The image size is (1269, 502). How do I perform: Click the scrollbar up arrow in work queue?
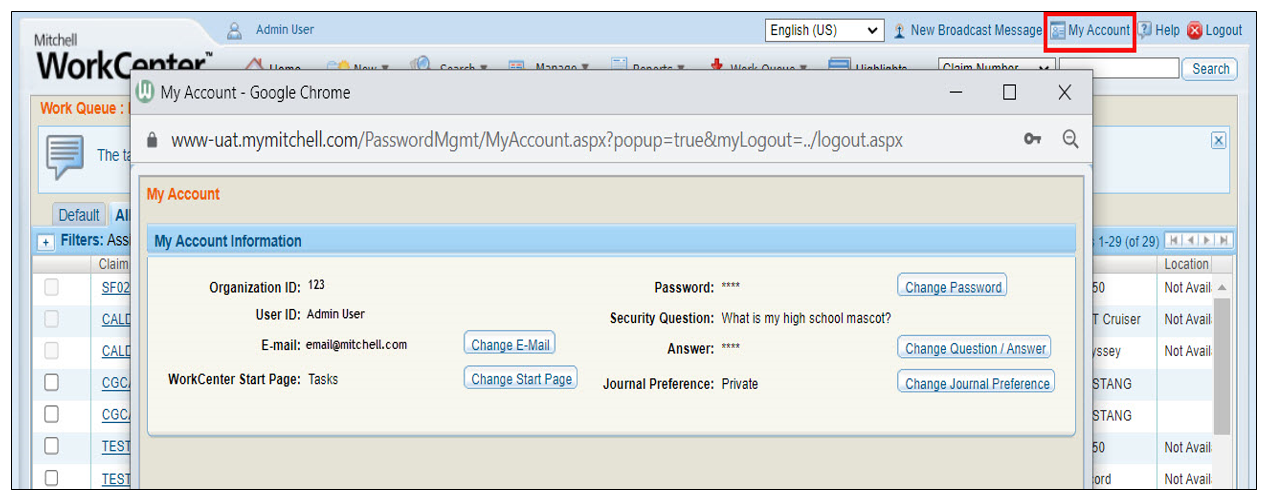pos(1222,287)
